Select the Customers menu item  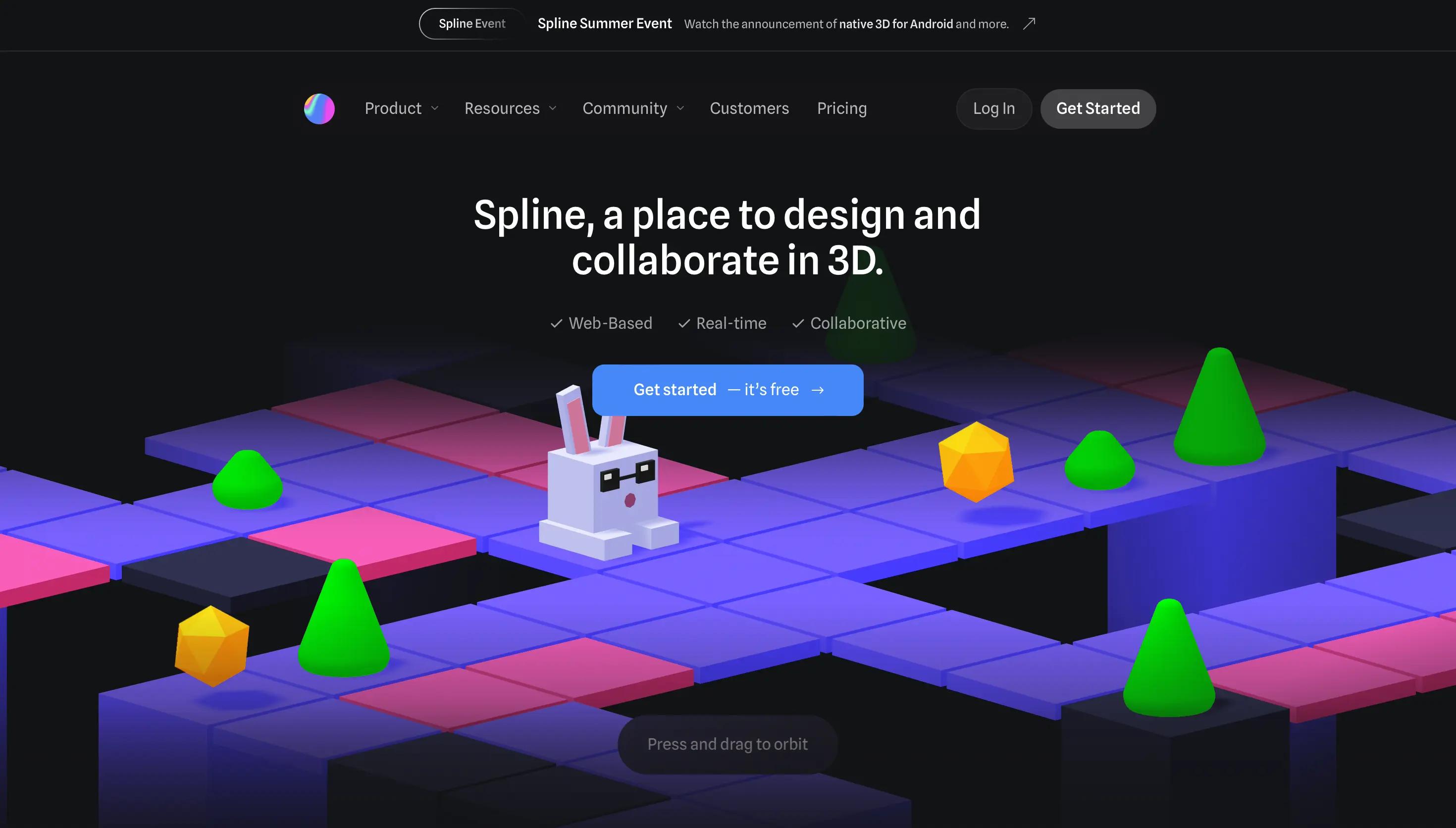click(x=749, y=108)
